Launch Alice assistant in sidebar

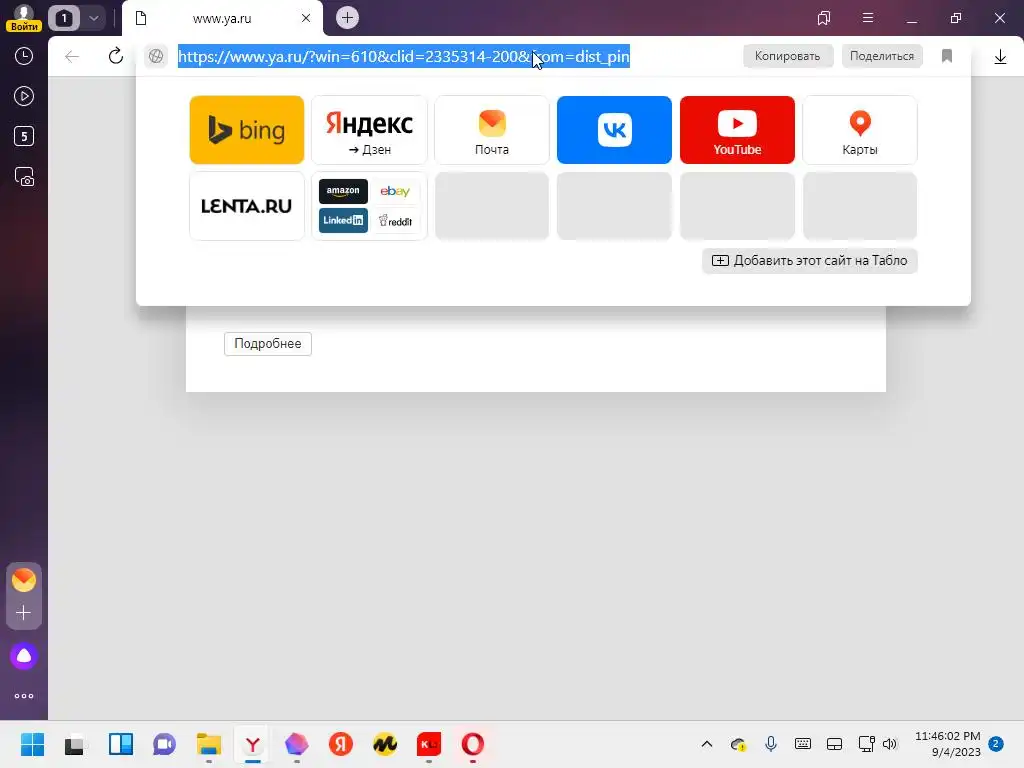click(24, 656)
